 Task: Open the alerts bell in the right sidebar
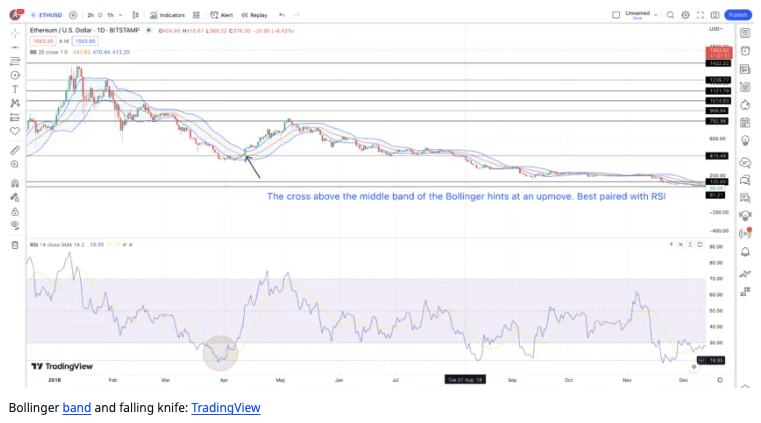(745, 252)
